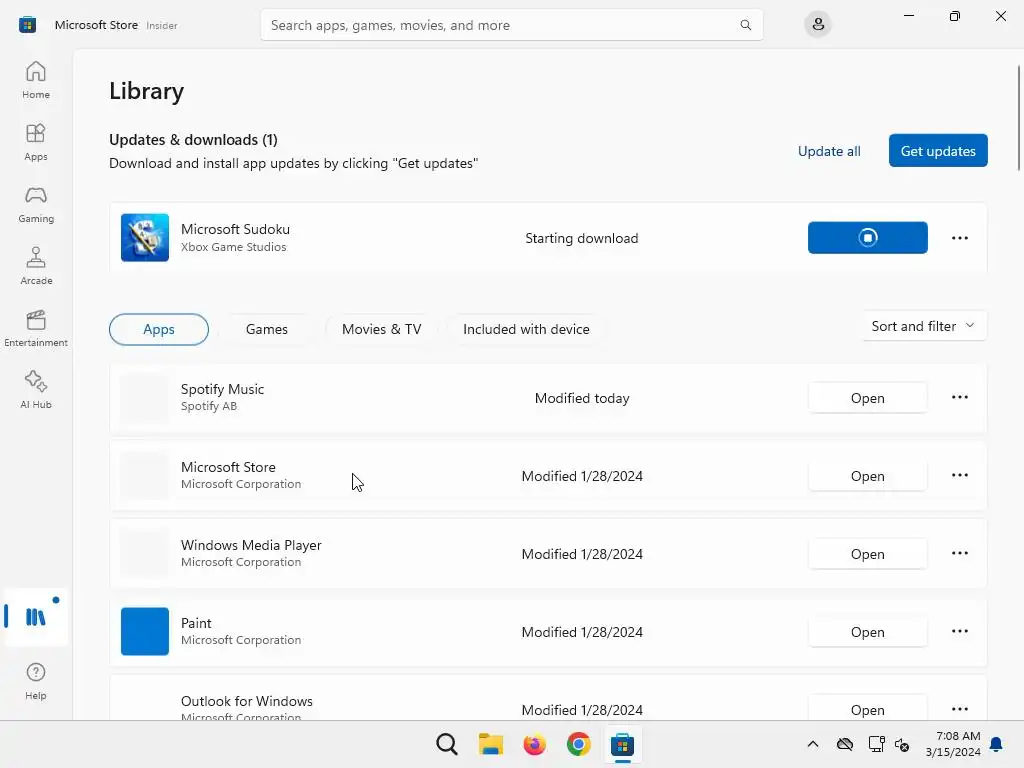Open Windows Search from the taskbar
Image resolution: width=1024 pixels, height=768 pixels.
[x=447, y=744]
